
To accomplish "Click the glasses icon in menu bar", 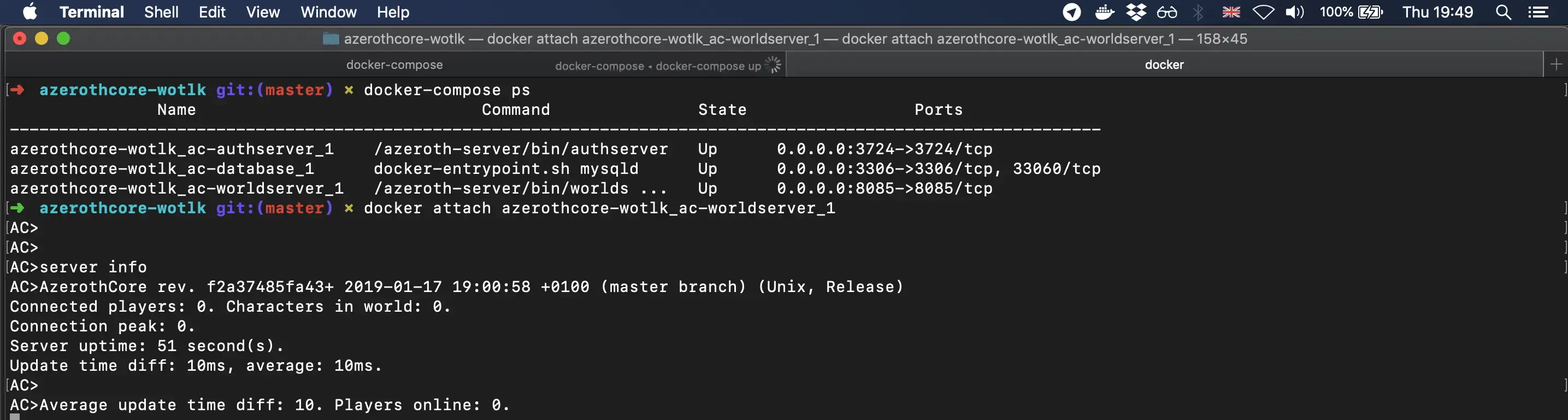I will pos(1167,12).
